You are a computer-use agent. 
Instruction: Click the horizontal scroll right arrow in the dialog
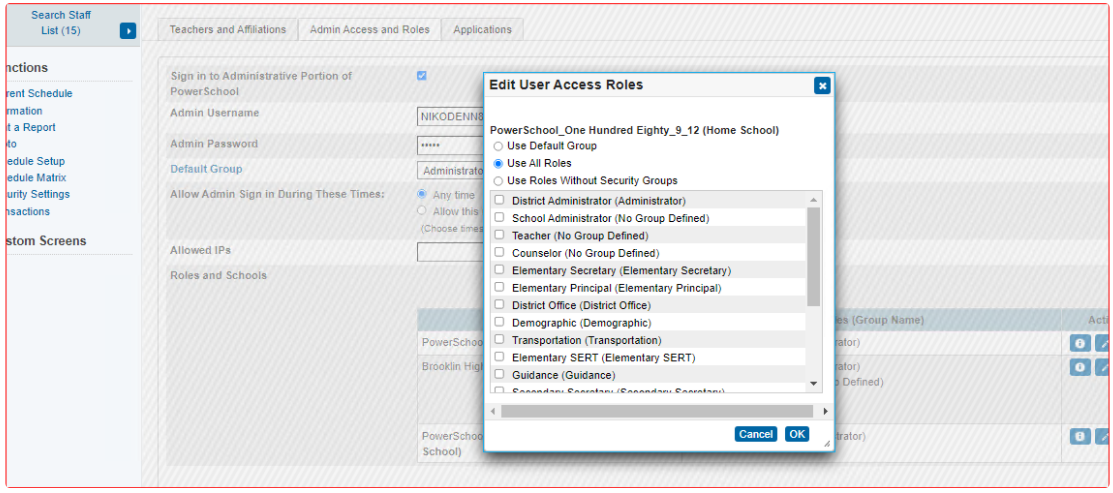coord(825,411)
